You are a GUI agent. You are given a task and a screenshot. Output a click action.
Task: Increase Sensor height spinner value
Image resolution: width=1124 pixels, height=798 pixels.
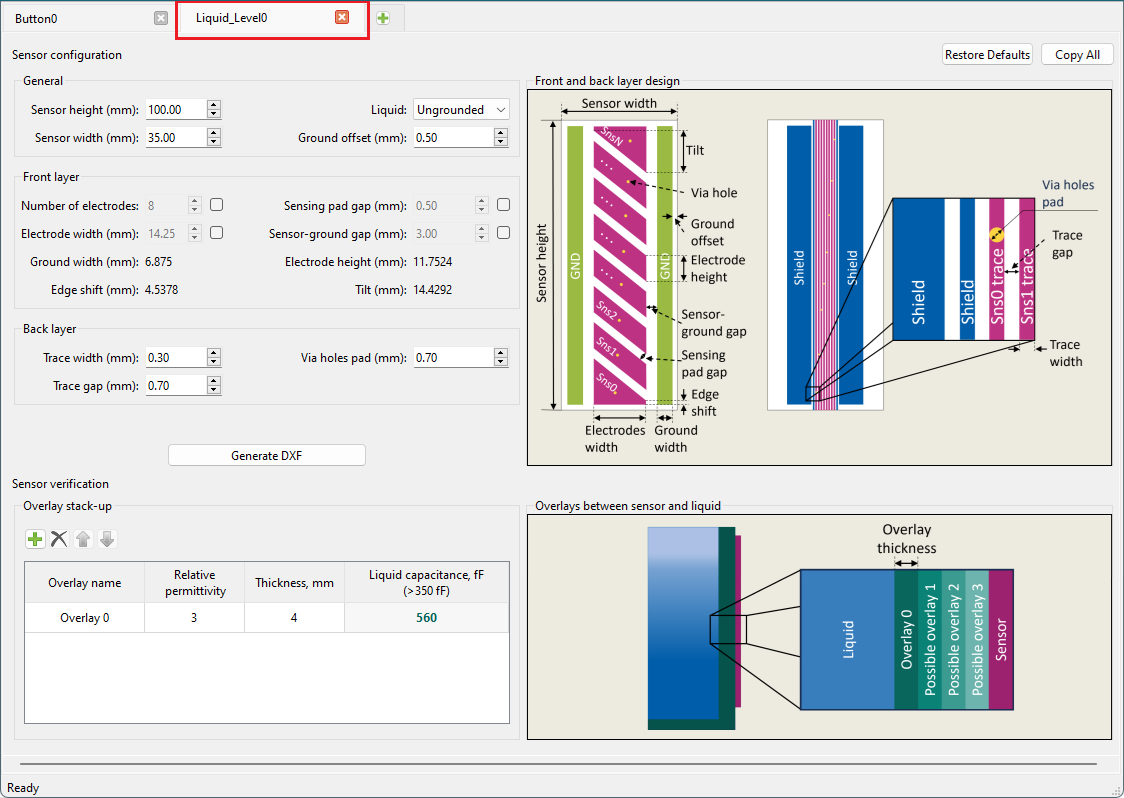pos(213,105)
